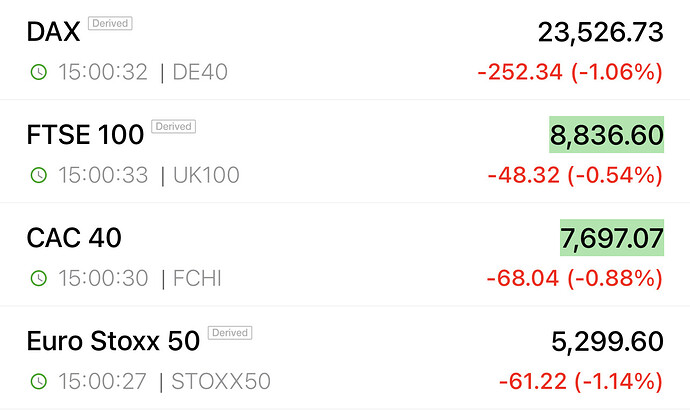The width and height of the screenshot is (690, 412).
Task: Click the green highlighted 8,836.60 price
Action: [606, 135]
